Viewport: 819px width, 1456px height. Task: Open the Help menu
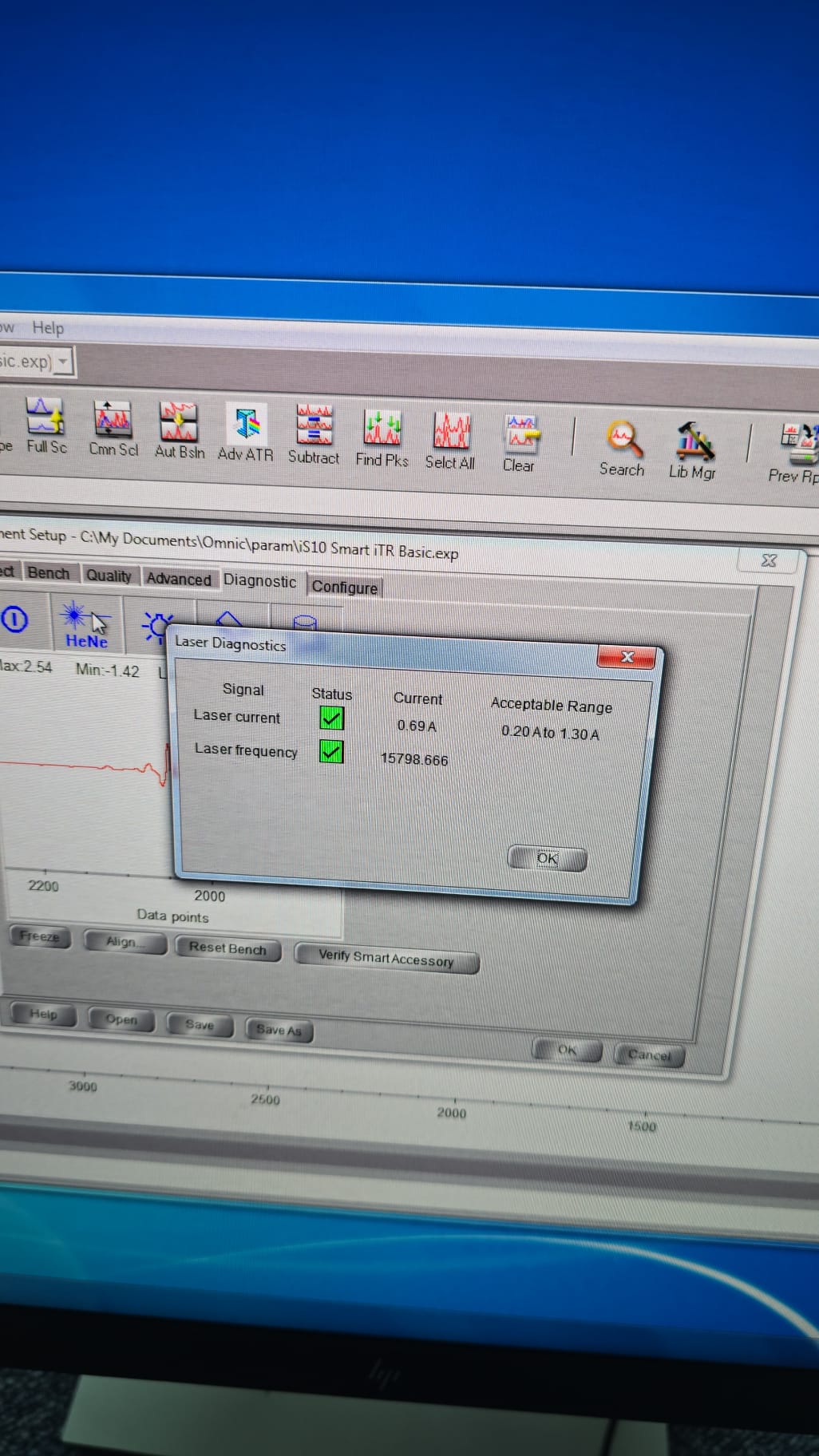[x=48, y=327]
